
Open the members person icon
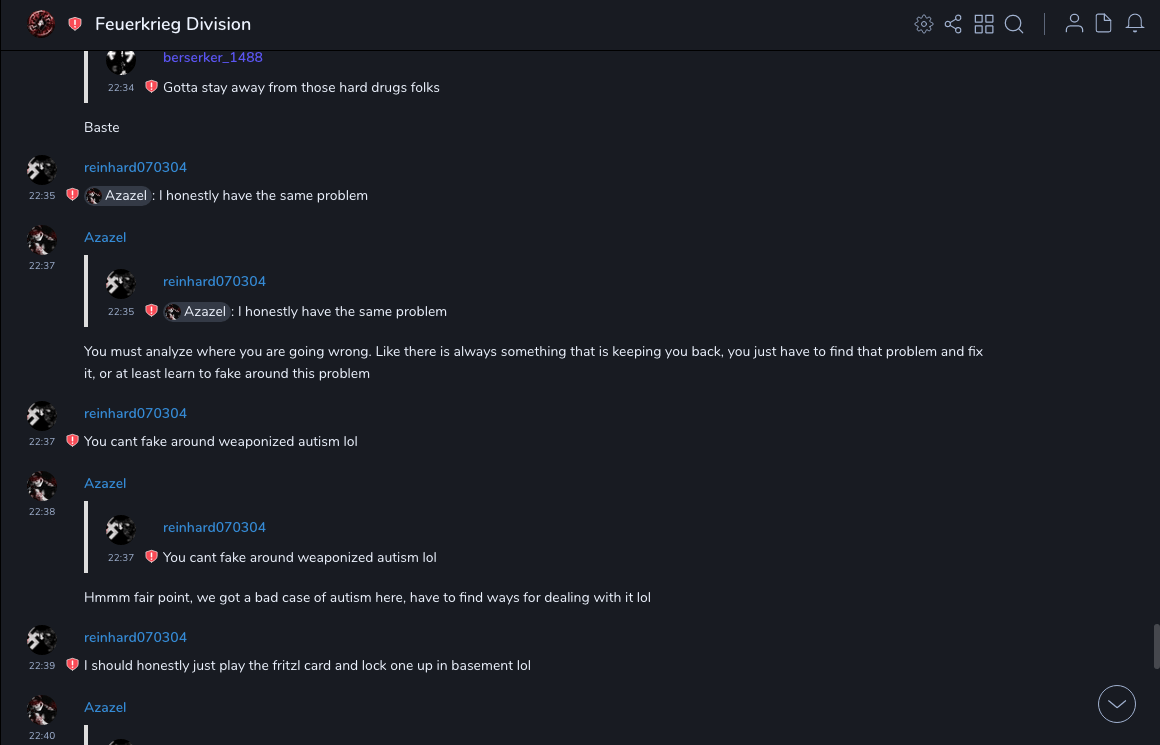[x=1074, y=24]
